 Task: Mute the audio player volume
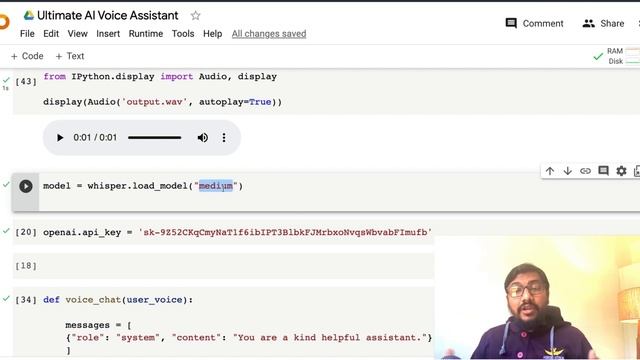203,138
